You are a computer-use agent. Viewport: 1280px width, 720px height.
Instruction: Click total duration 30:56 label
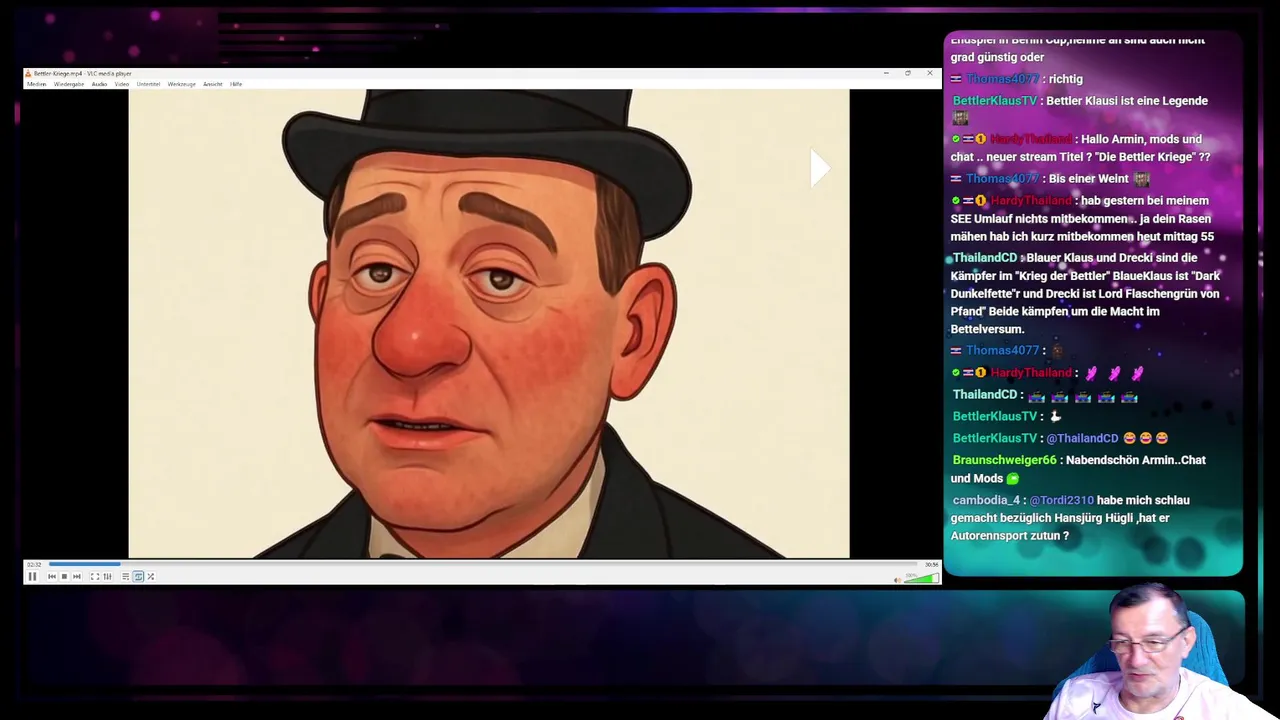[x=932, y=564]
